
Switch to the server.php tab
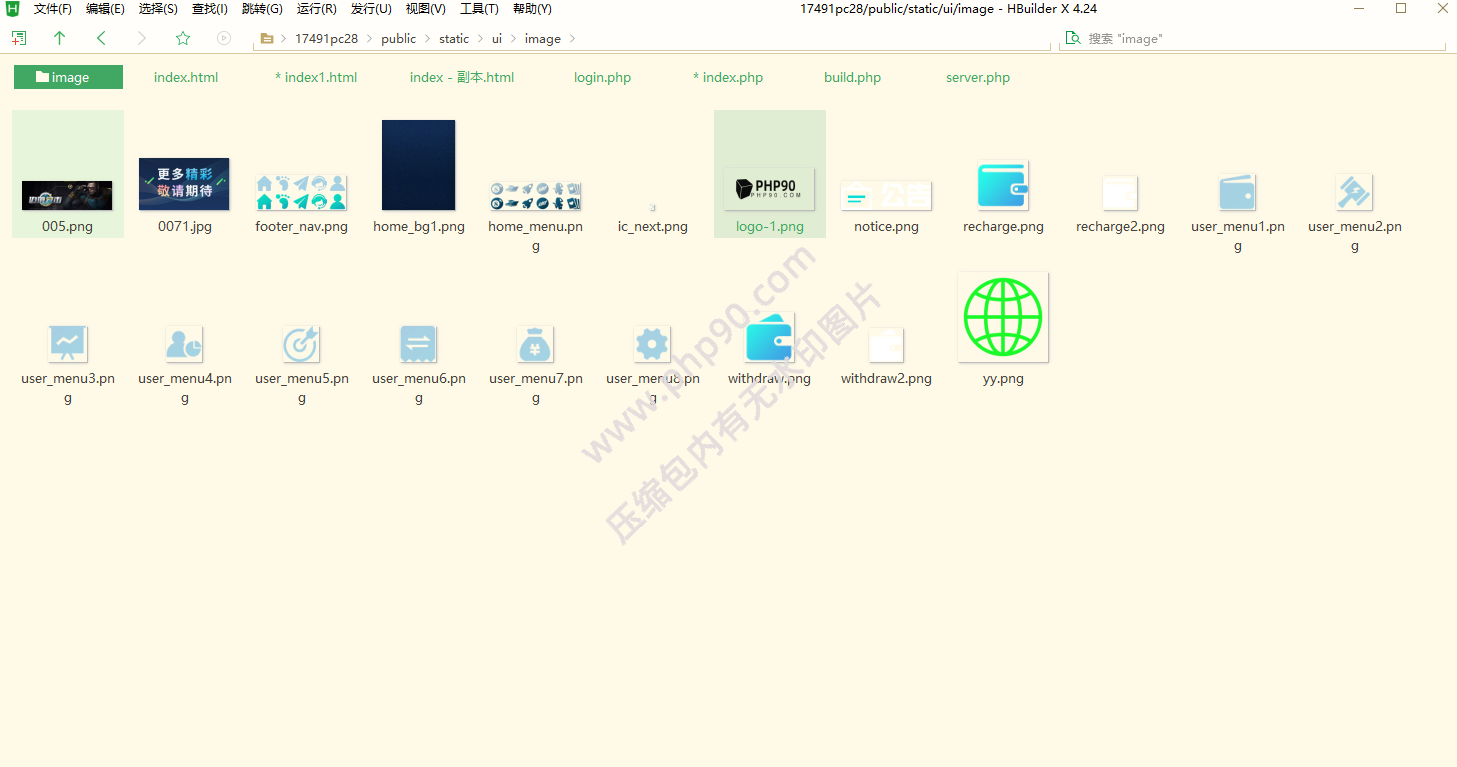pyautogui.click(x=977, y=77)
